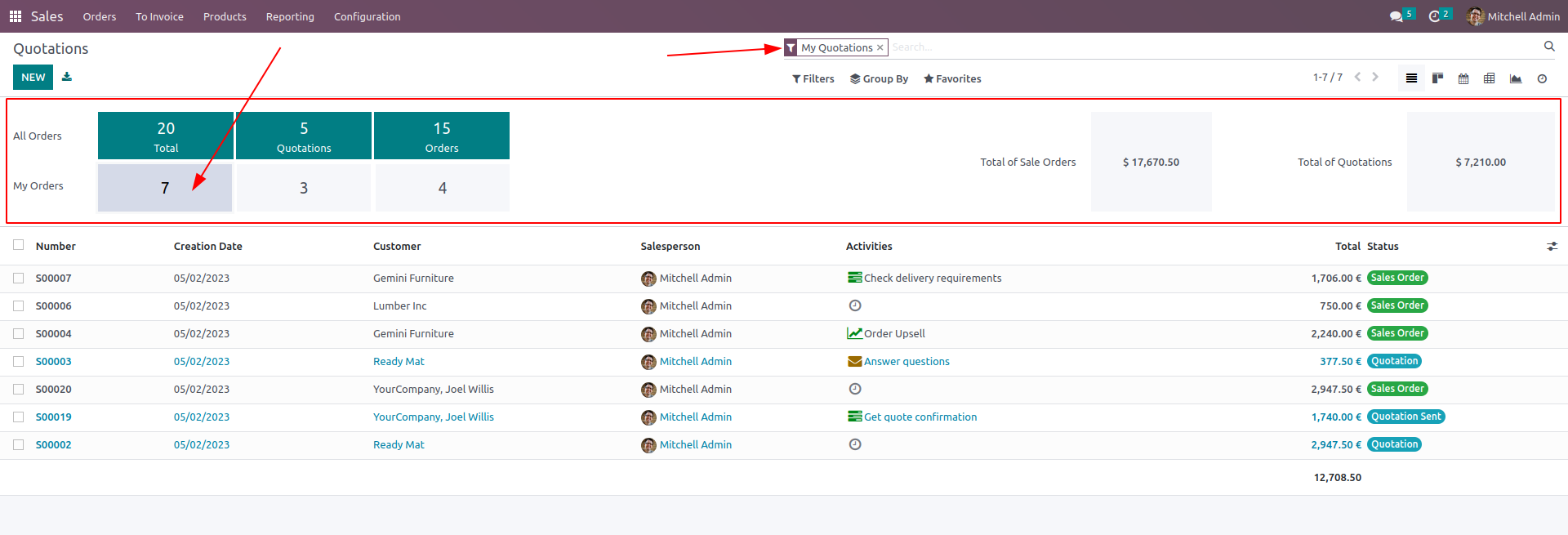Switch to activity view
The height and width of the screenshot is (535, 1568).
click(1542, 78)
